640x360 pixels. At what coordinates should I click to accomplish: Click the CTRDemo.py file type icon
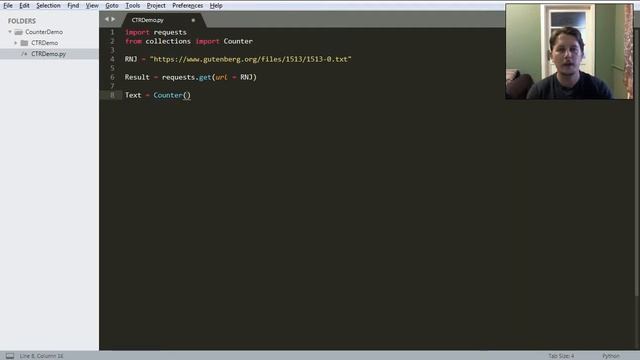click(x=24, y=54)
